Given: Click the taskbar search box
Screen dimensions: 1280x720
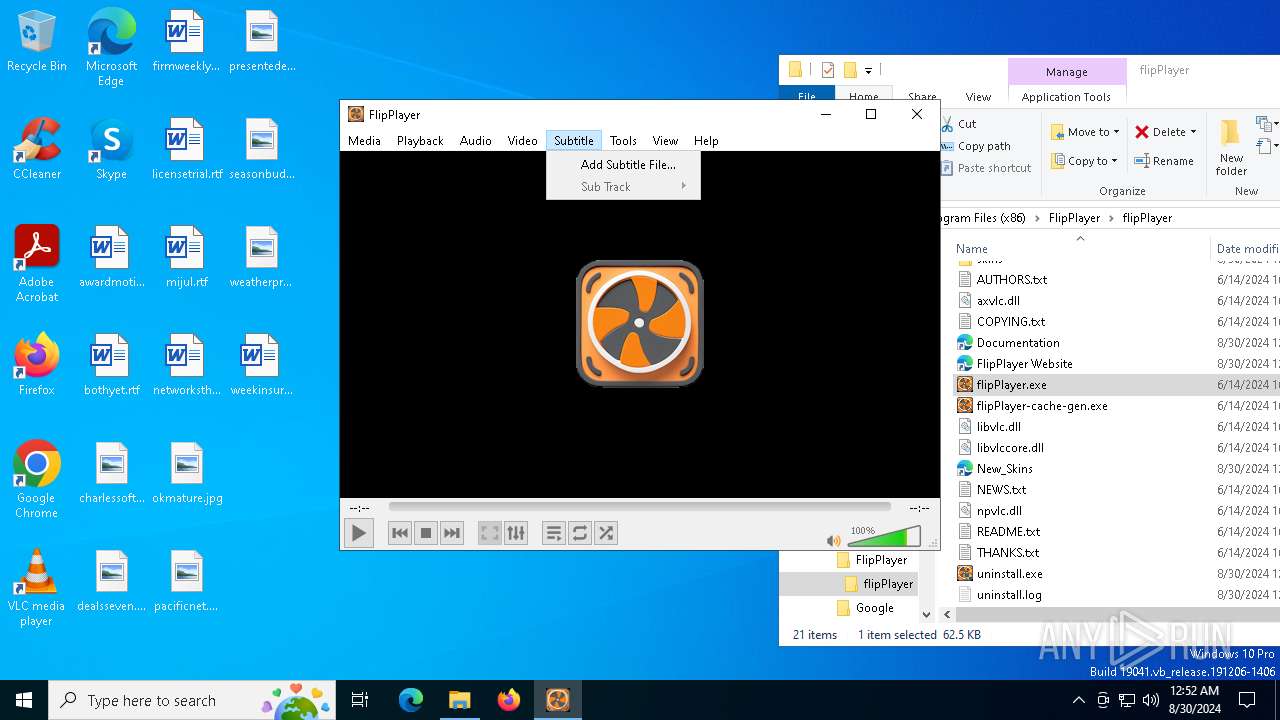Looking at the screenshot, I should coord(194,700).
